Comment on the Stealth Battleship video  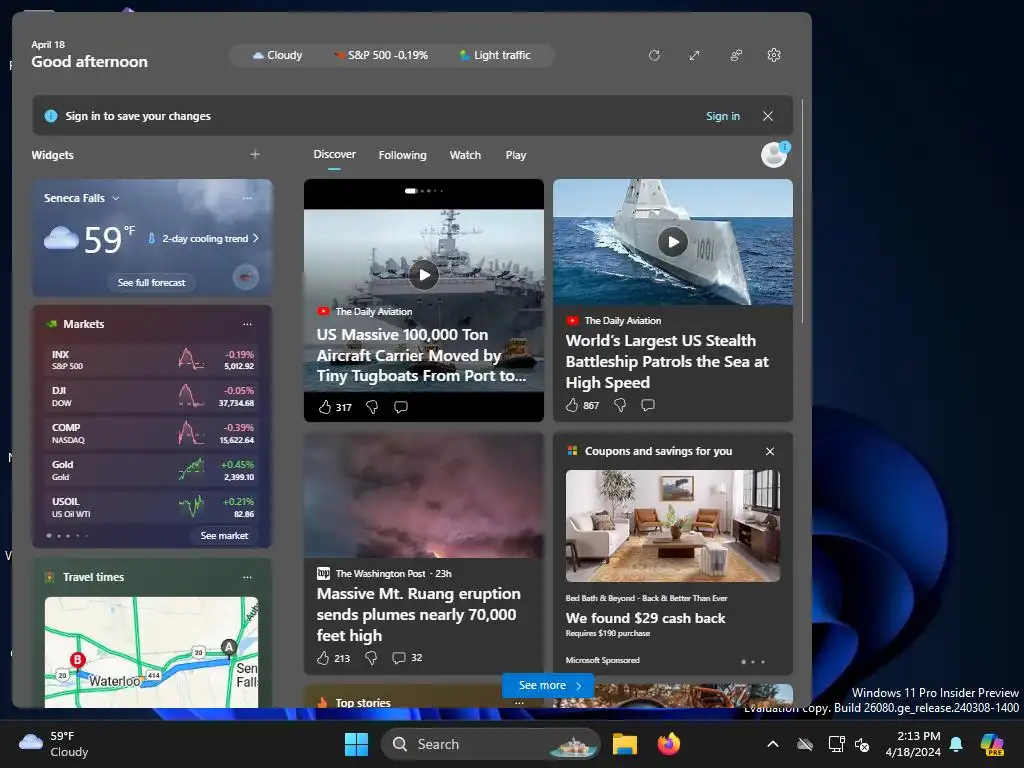pyautogui.click(x=648, y=406)
